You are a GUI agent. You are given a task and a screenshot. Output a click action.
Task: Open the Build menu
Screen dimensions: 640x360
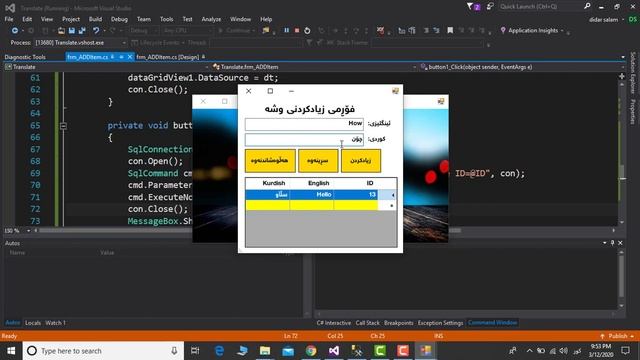(95, 19)
